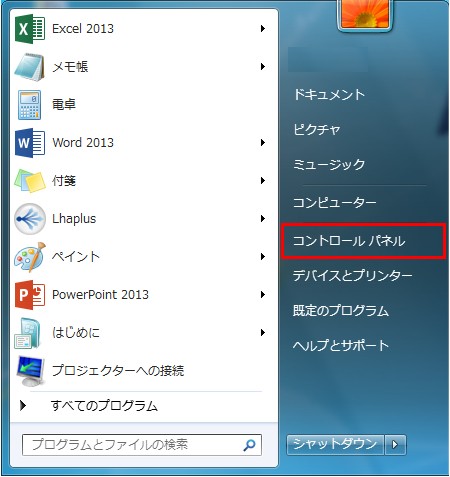The height and width of the screenshot is (477, 450).
Task: Launch the Lhaplus icon
Action: point(30,219)
